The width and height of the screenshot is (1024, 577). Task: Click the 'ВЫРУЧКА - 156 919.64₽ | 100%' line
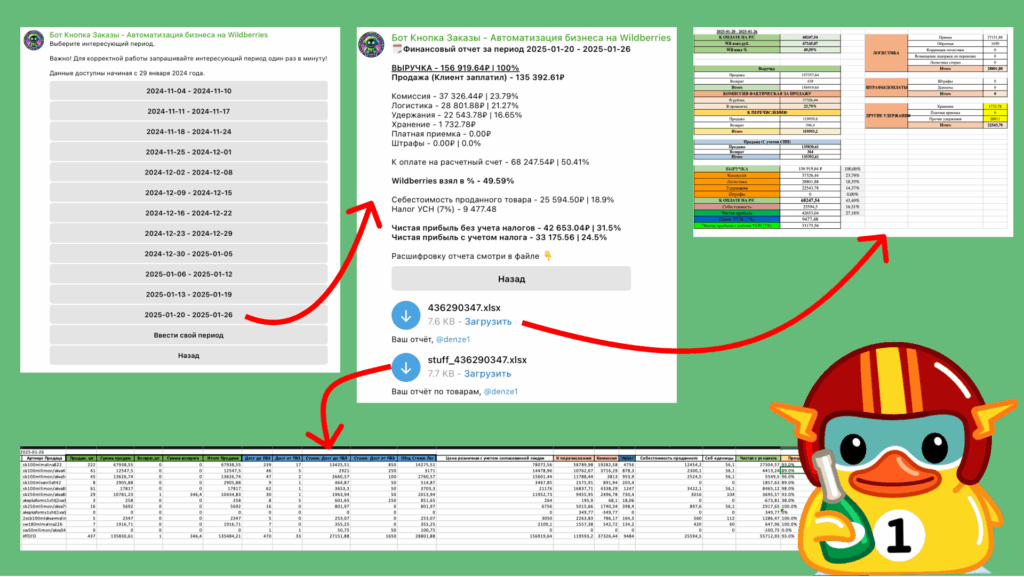(455, 68)
